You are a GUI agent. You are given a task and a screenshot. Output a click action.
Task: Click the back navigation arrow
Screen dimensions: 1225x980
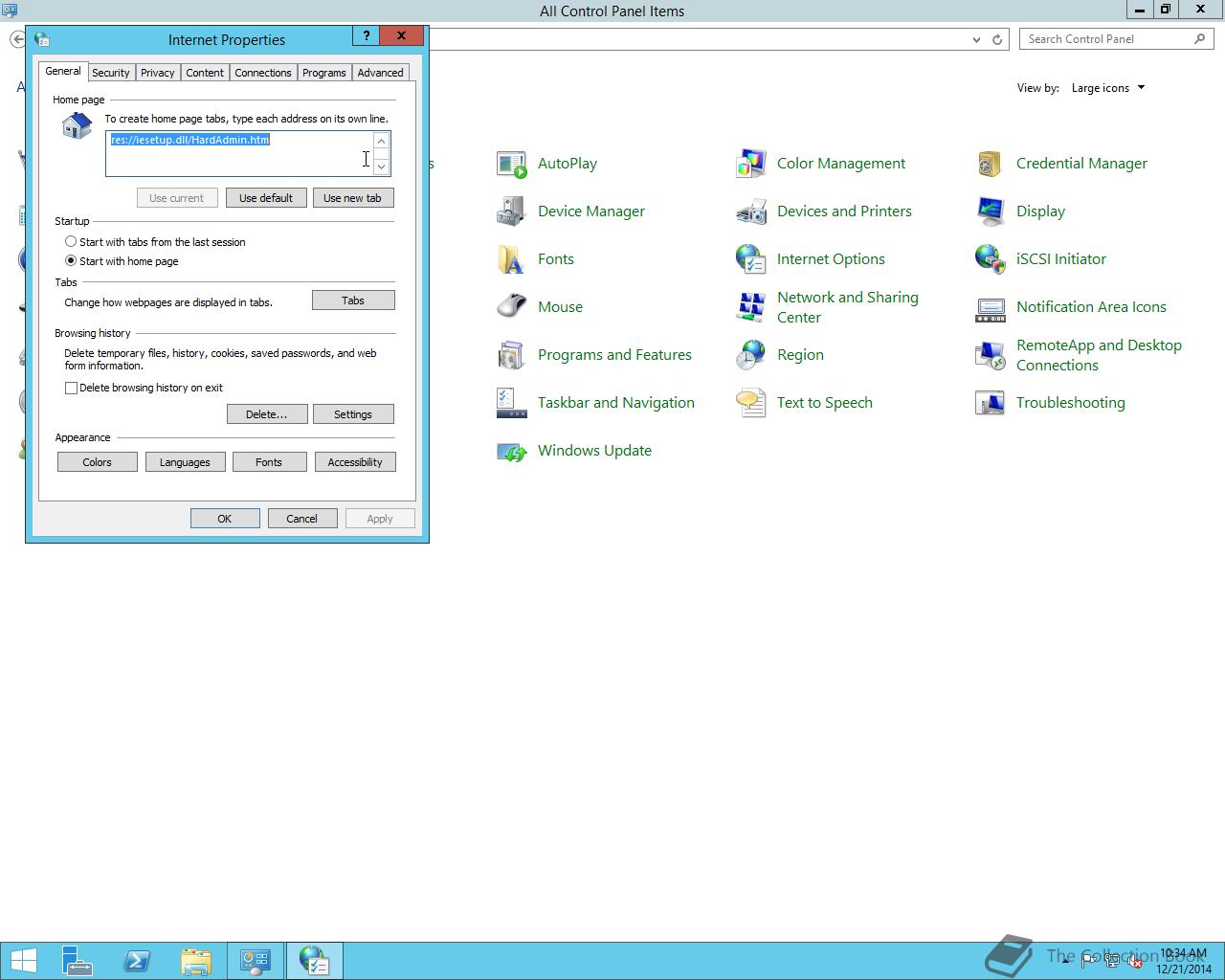click(18, 39)
